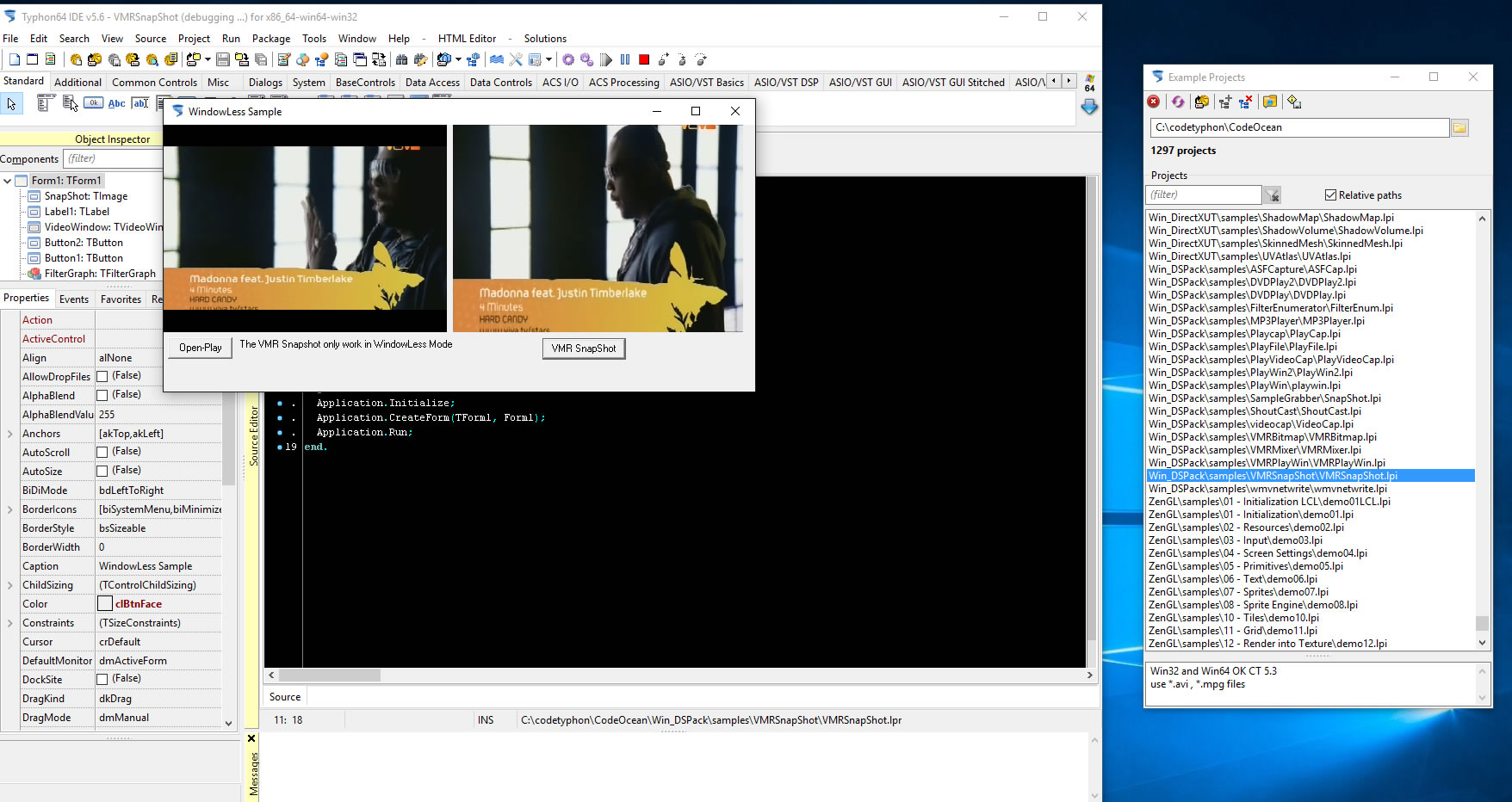This screenshot has height=802, width=1512.
Task: Select ZenGL demo07.lpi Sprites project
Action: click(1238, 592)
